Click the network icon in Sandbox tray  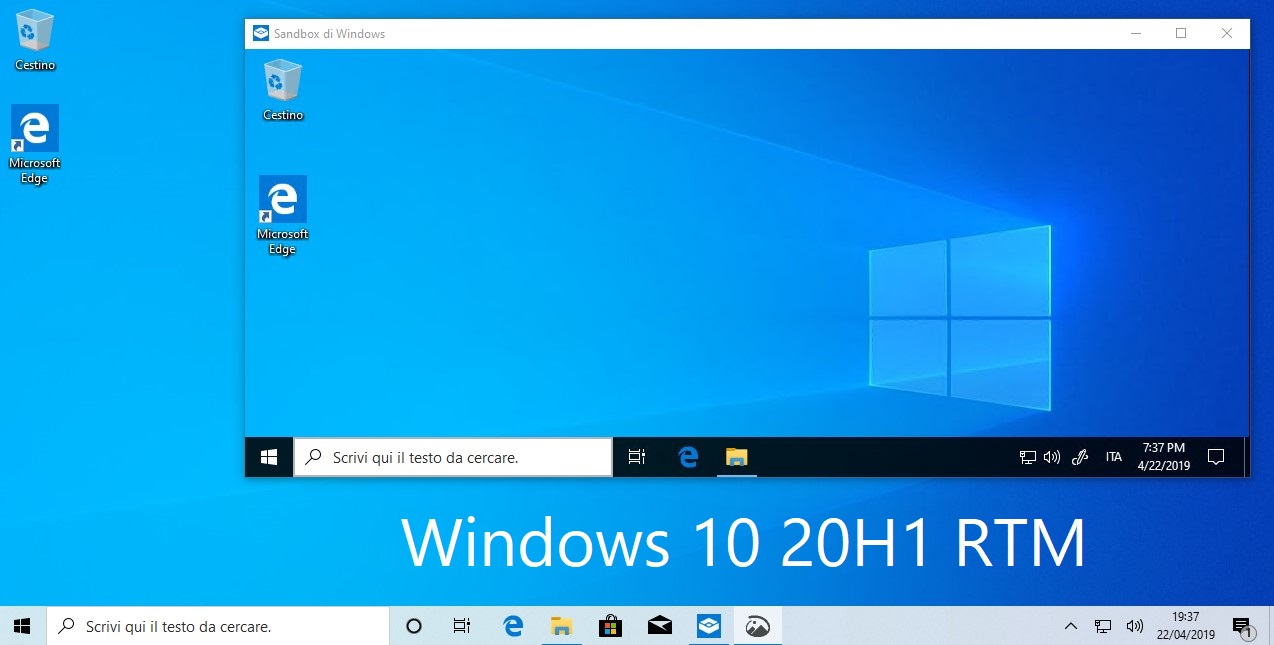click(1027, 457)
